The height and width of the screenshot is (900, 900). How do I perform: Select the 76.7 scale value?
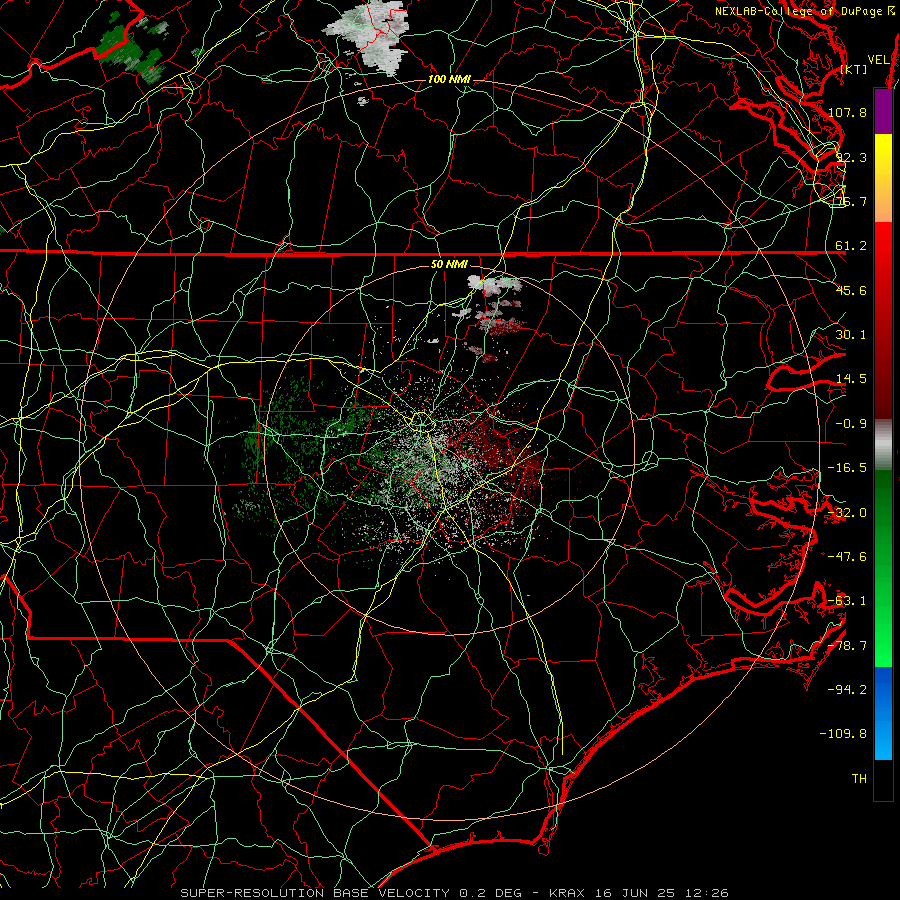(x=851, y=201)
